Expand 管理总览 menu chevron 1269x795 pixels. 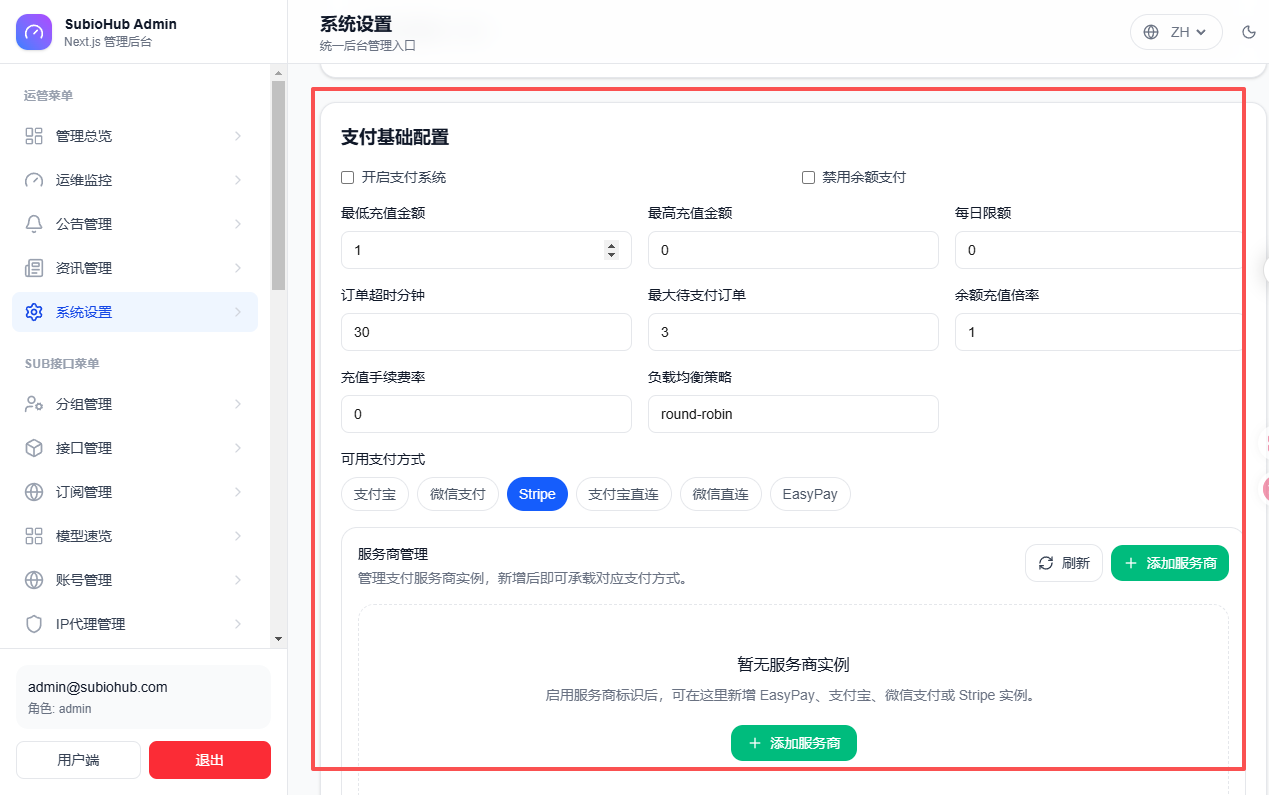[x=238, y=136]
